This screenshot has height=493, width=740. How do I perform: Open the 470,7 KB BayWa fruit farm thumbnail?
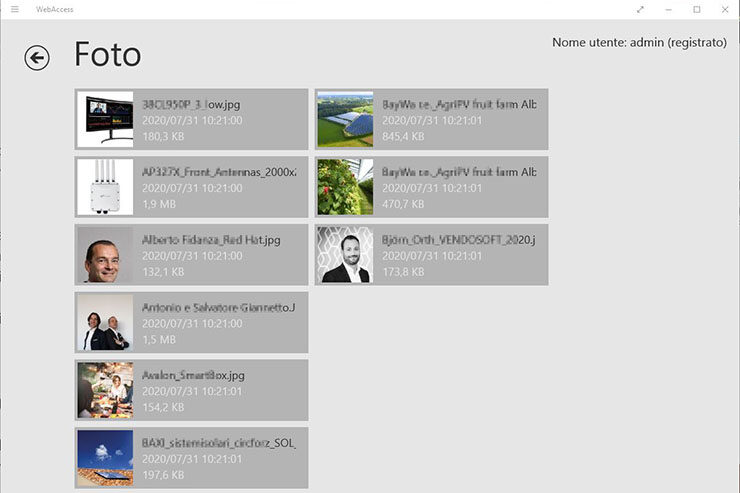click(345, 187)
